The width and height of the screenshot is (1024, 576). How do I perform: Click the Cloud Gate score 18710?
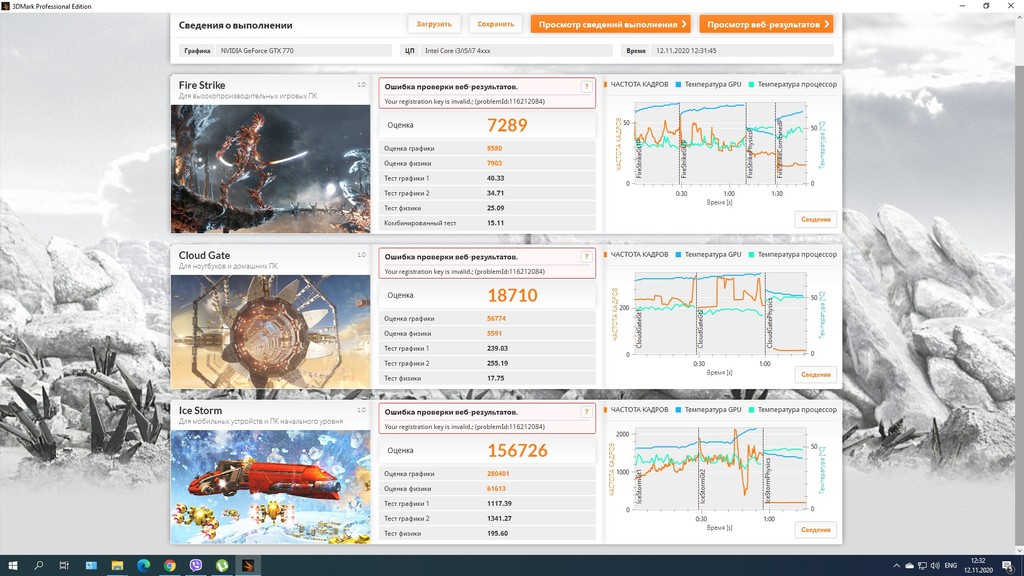513,295
